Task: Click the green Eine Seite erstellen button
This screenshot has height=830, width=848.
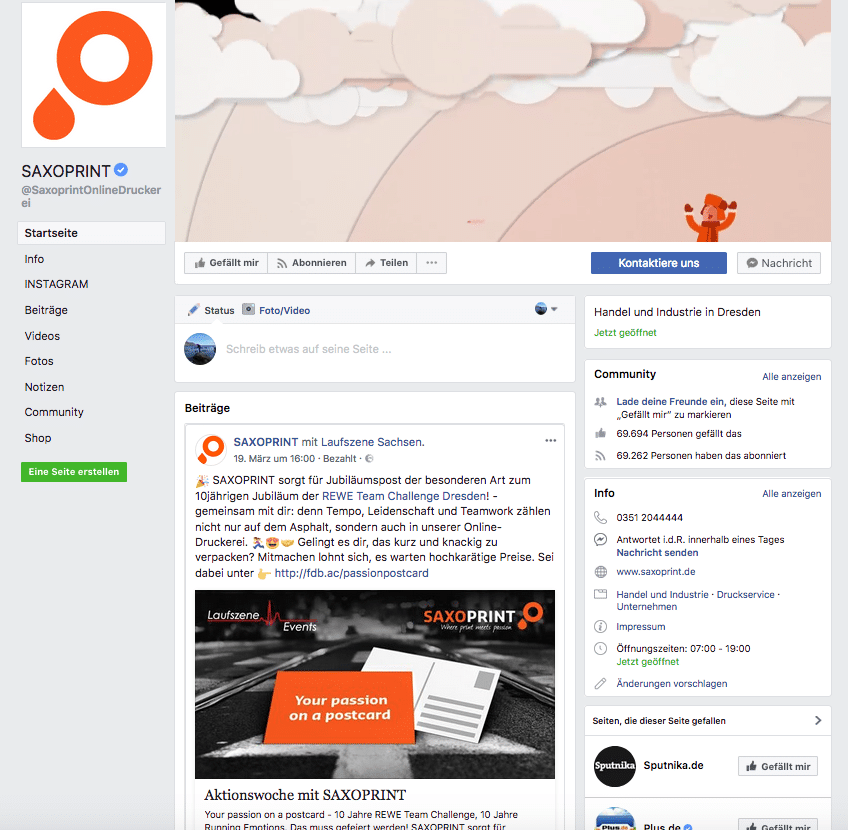Action: coord(74,472)
